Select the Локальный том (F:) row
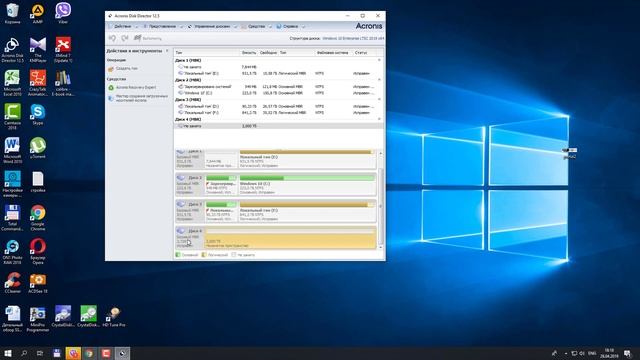Screen dimensions: 640x360 coord(278,113)
